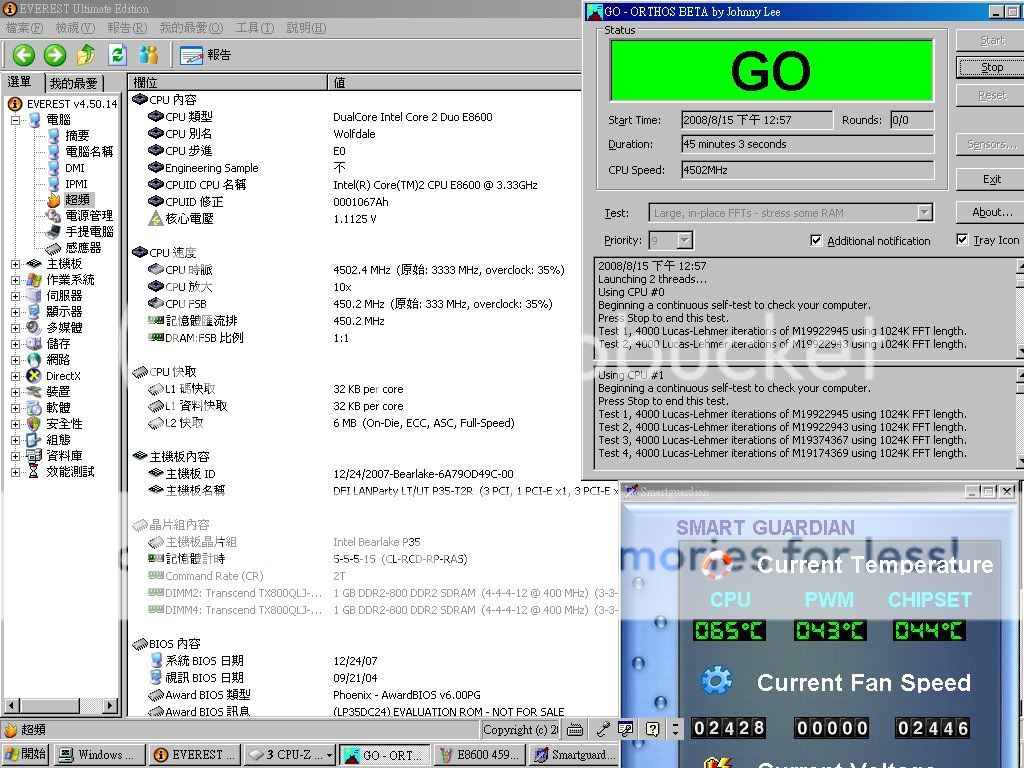Viewport: 1024px width, 768px height.
Task: Click the Current Fan Speed gear icon
Action: 716,682
